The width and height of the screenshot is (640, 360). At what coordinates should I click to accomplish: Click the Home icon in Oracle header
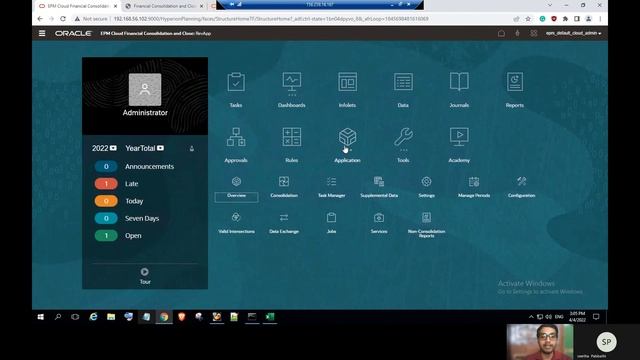click(501, 33)
